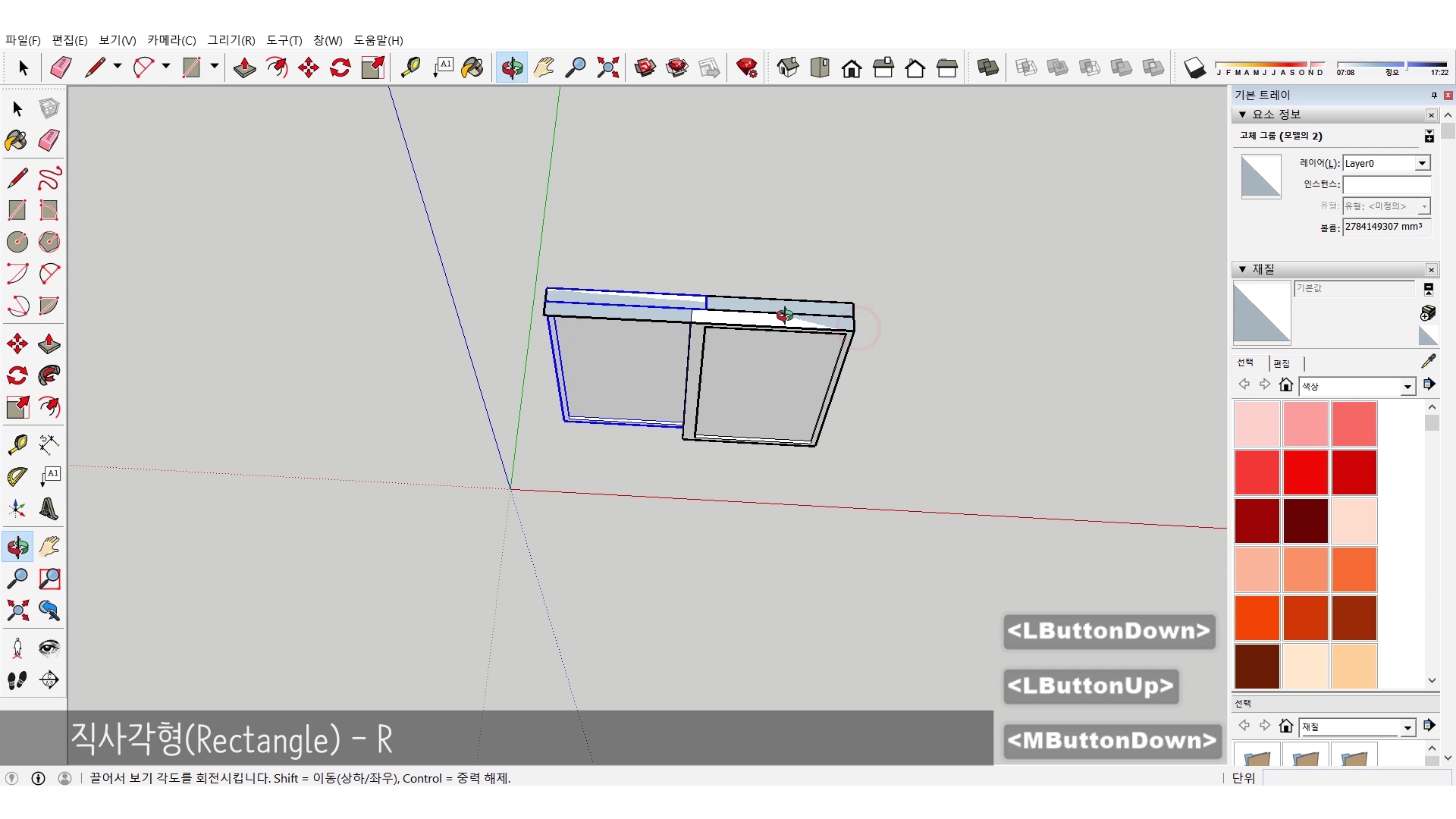The width and height of the screenshot is (1456, 819).
Task: Select the Walk tool footprints icon
Action: point(17,680)
